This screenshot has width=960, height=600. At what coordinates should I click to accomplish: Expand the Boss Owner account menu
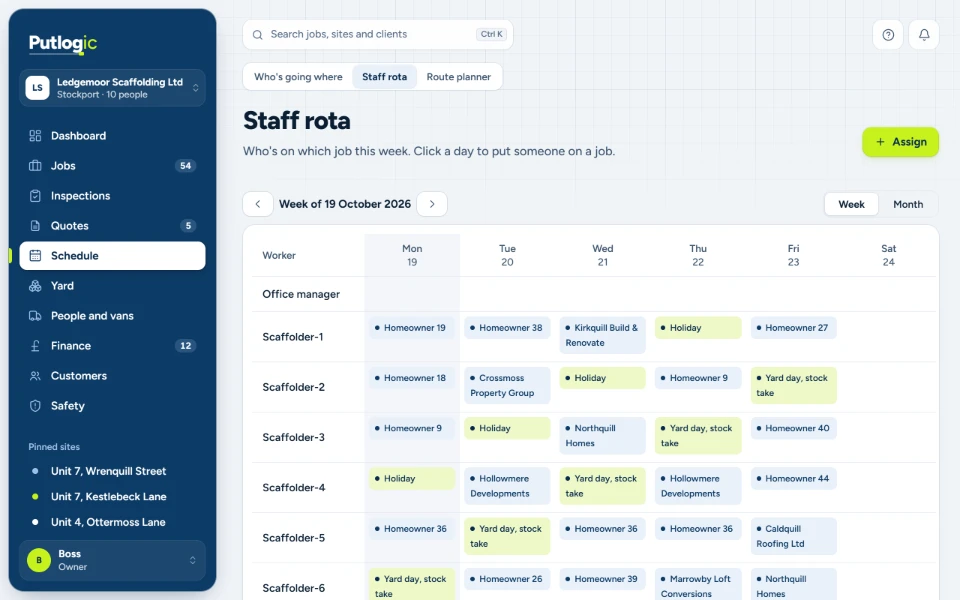click(112, 560)
